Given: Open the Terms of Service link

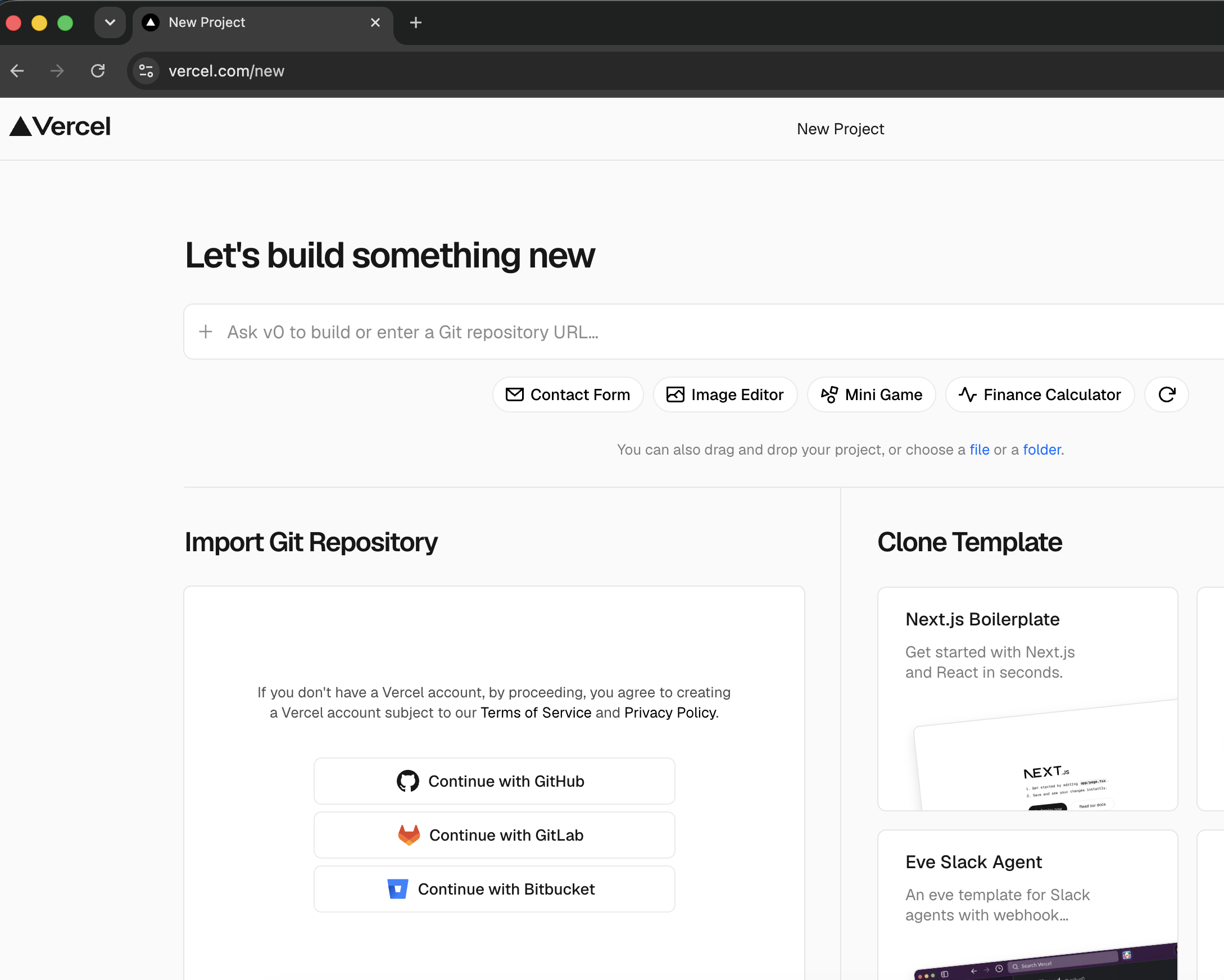Looking at the screenshot, I should tap(536, 713).
